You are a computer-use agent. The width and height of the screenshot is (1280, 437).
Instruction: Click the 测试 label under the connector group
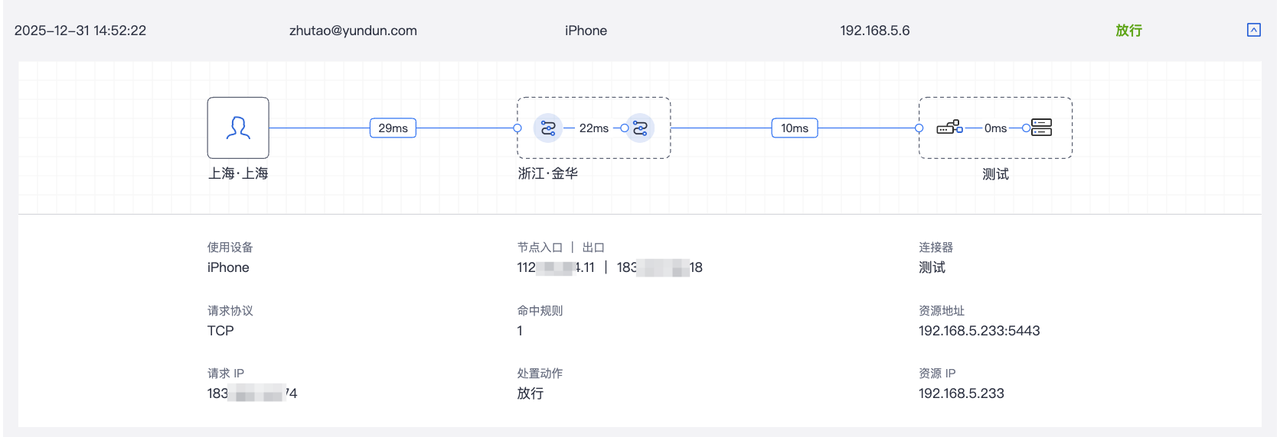tap(996, 174)
